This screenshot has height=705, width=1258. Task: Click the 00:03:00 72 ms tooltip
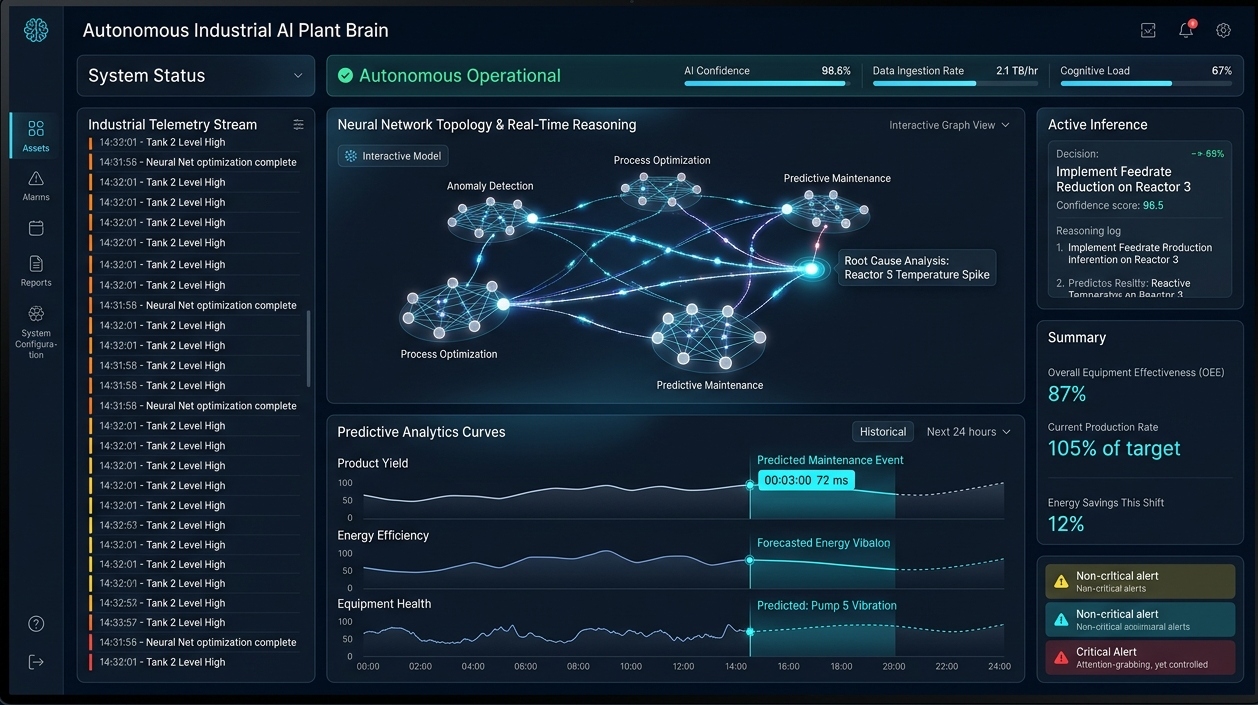(805, 480)
